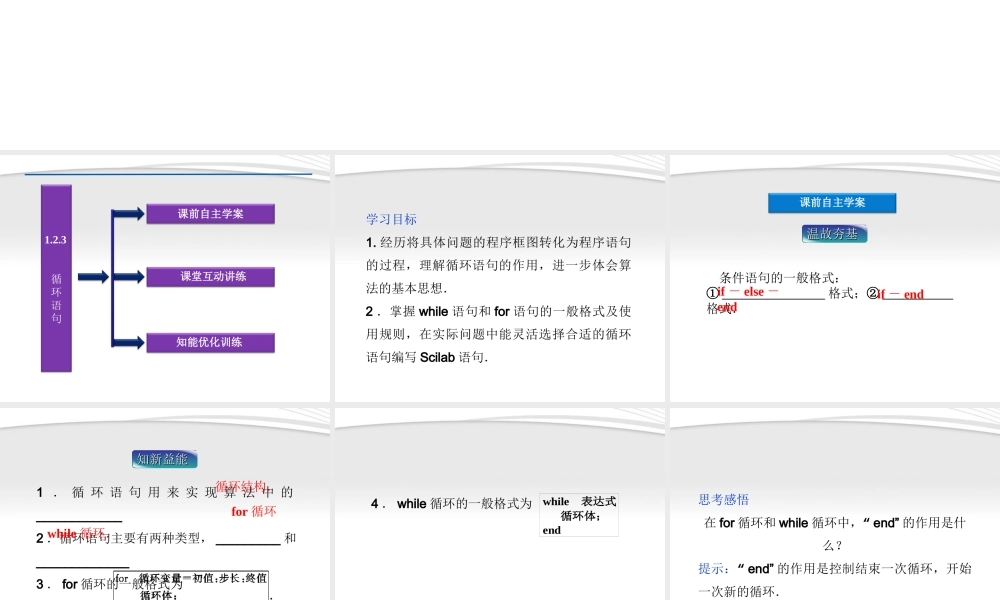Click the arrow pointing to 课堂互动讲练
1000x600 pixels.
click(128, 277)
